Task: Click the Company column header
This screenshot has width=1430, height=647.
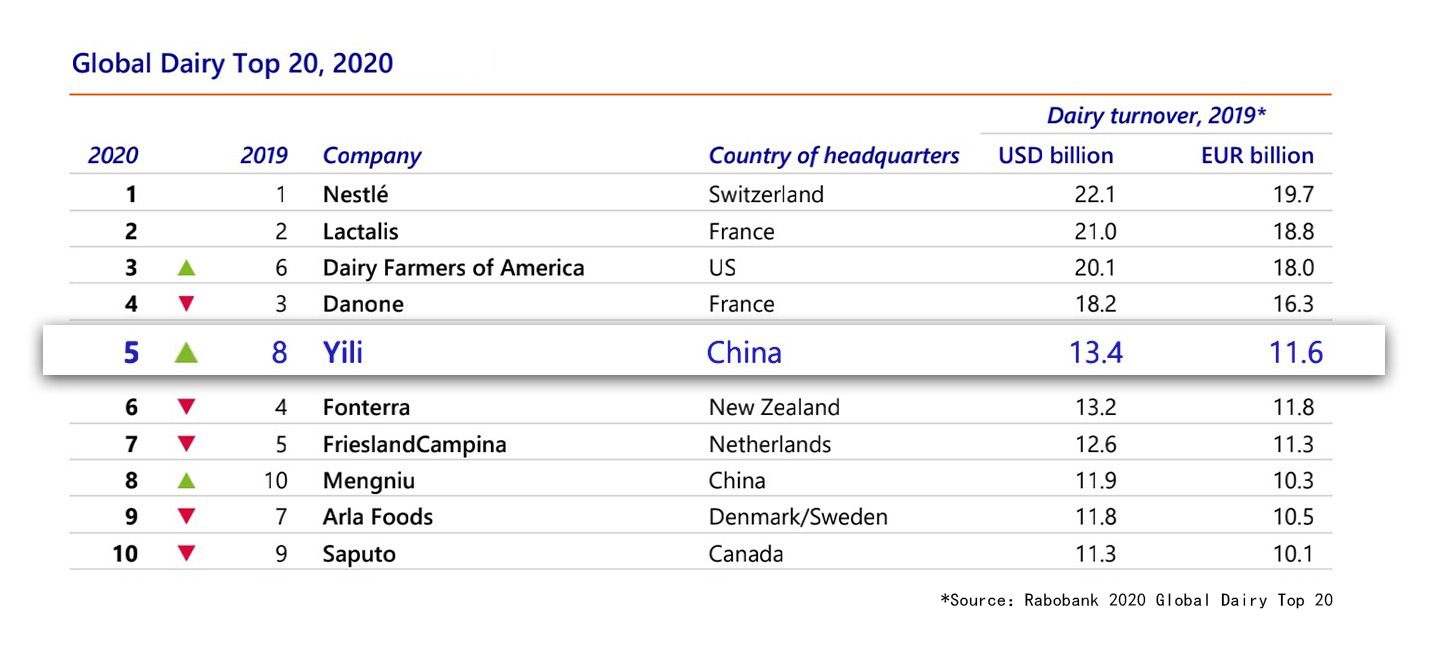Action: (371, 156)
